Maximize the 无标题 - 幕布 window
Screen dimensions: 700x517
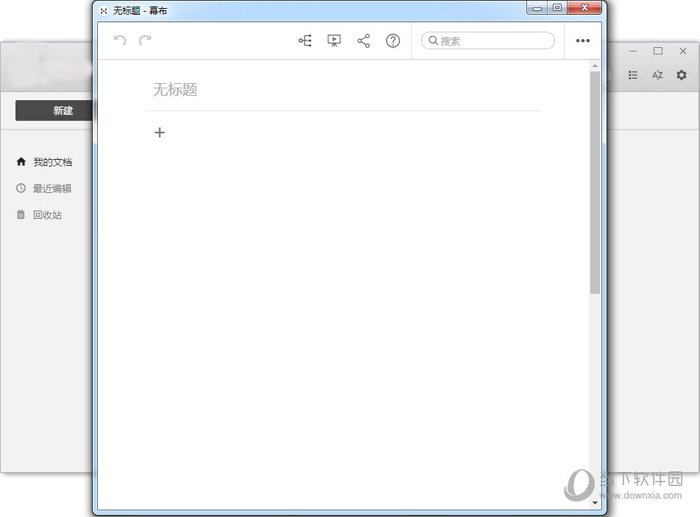point(557,8)
